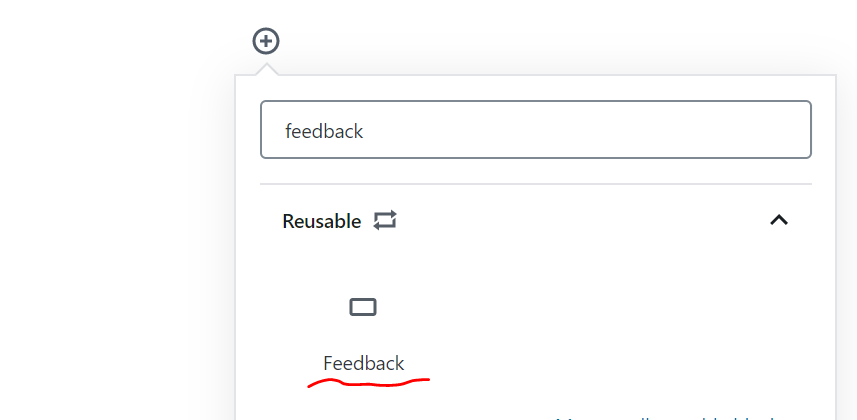
Task: Select the Feedback block rectangle icon
Action: (x=363, y=307)
